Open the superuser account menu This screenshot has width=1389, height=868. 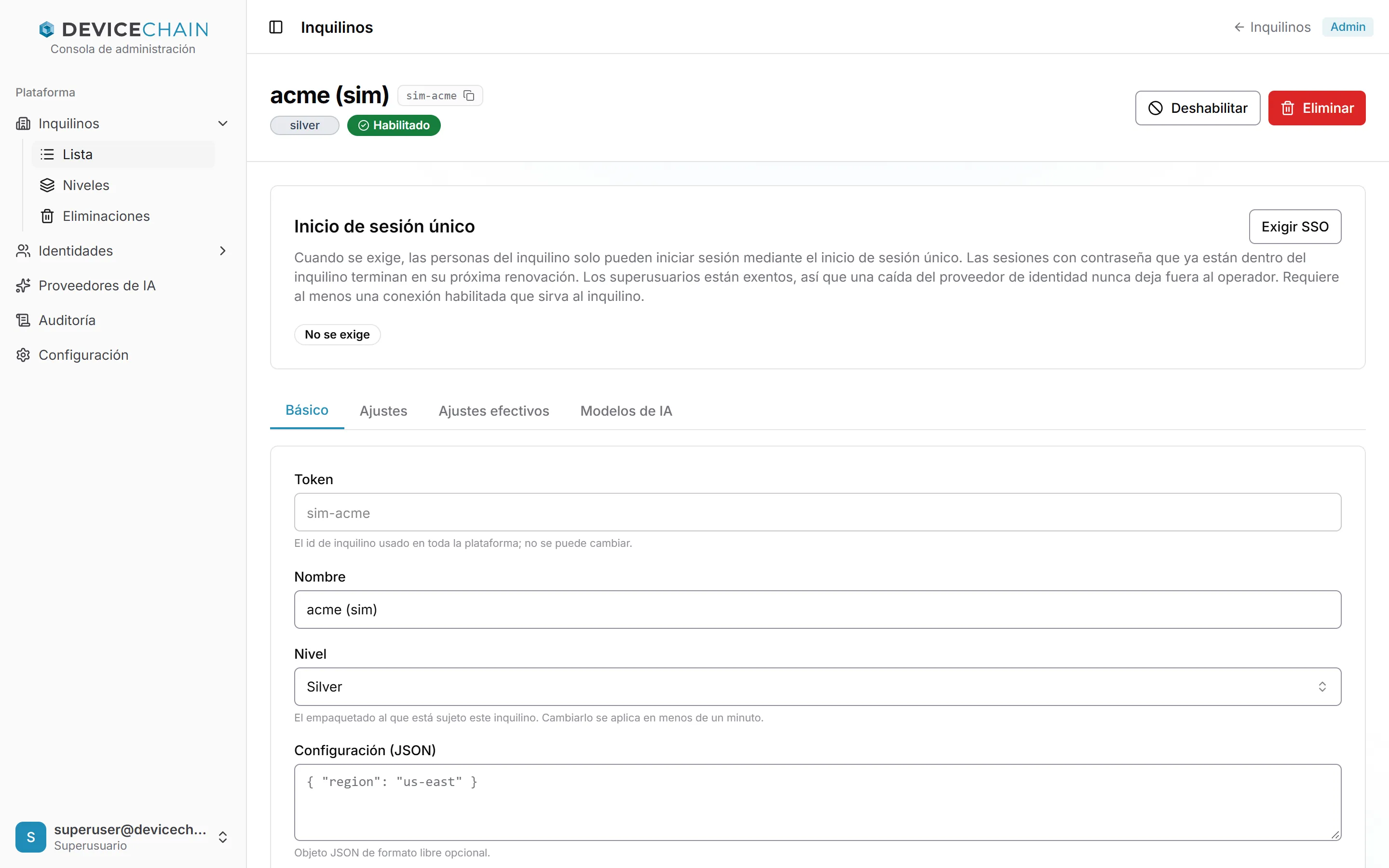tap(123, 837)
